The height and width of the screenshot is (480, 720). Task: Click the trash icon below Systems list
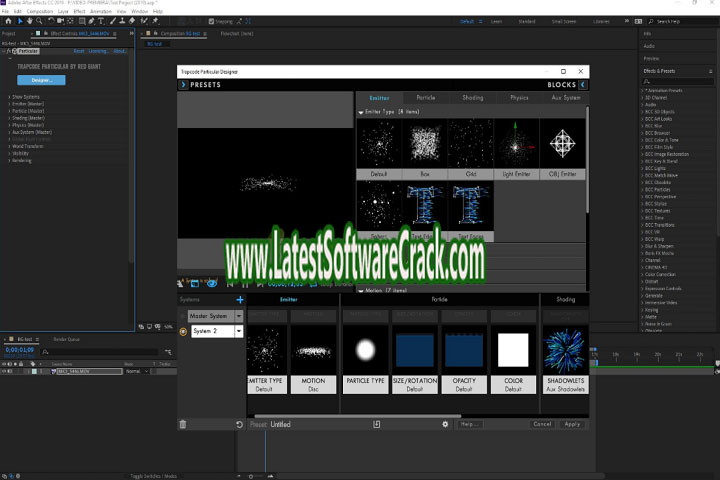tap(183, 424)
